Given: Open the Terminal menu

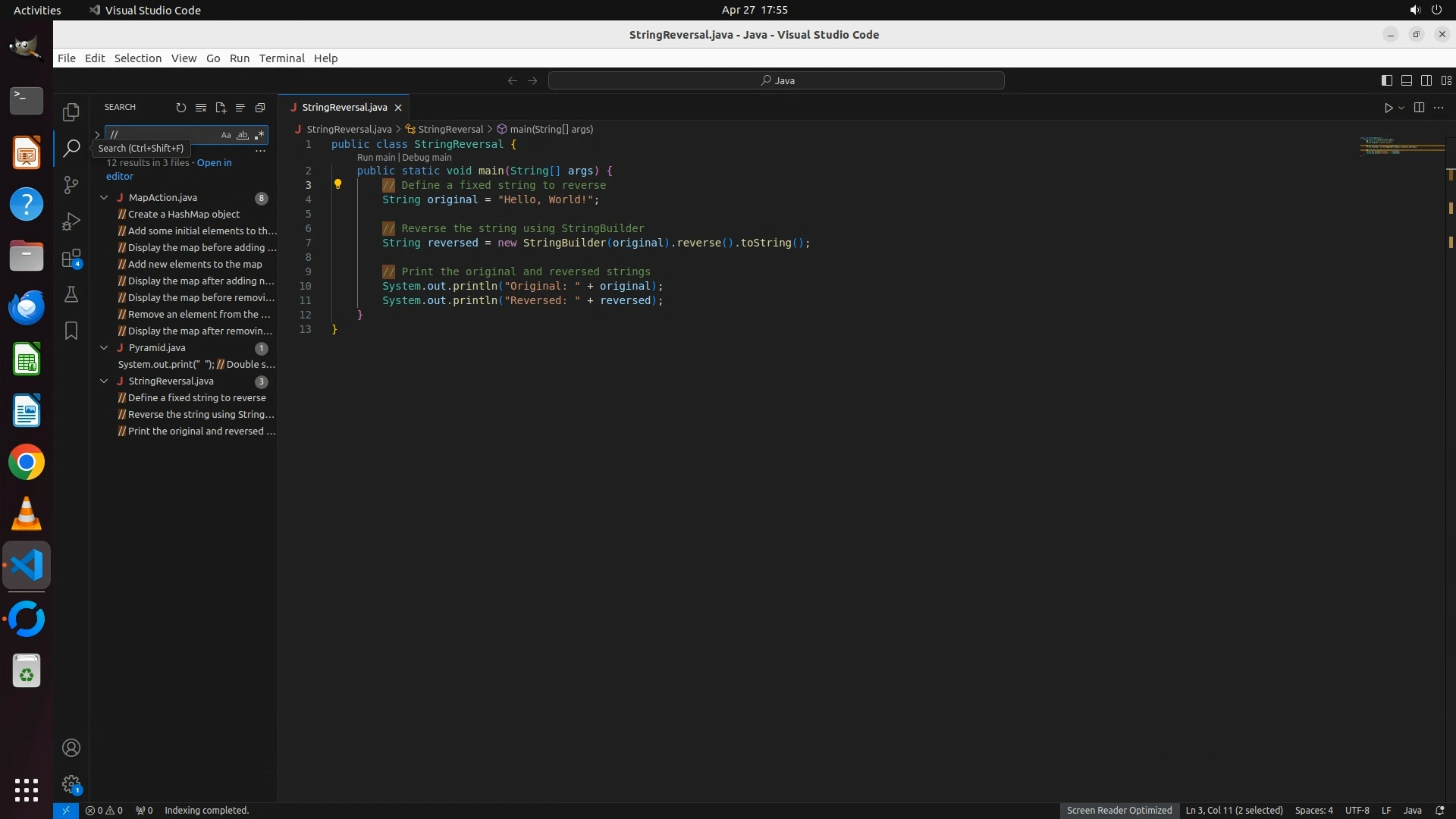Looking at the screenshot, I should [281, 58].
